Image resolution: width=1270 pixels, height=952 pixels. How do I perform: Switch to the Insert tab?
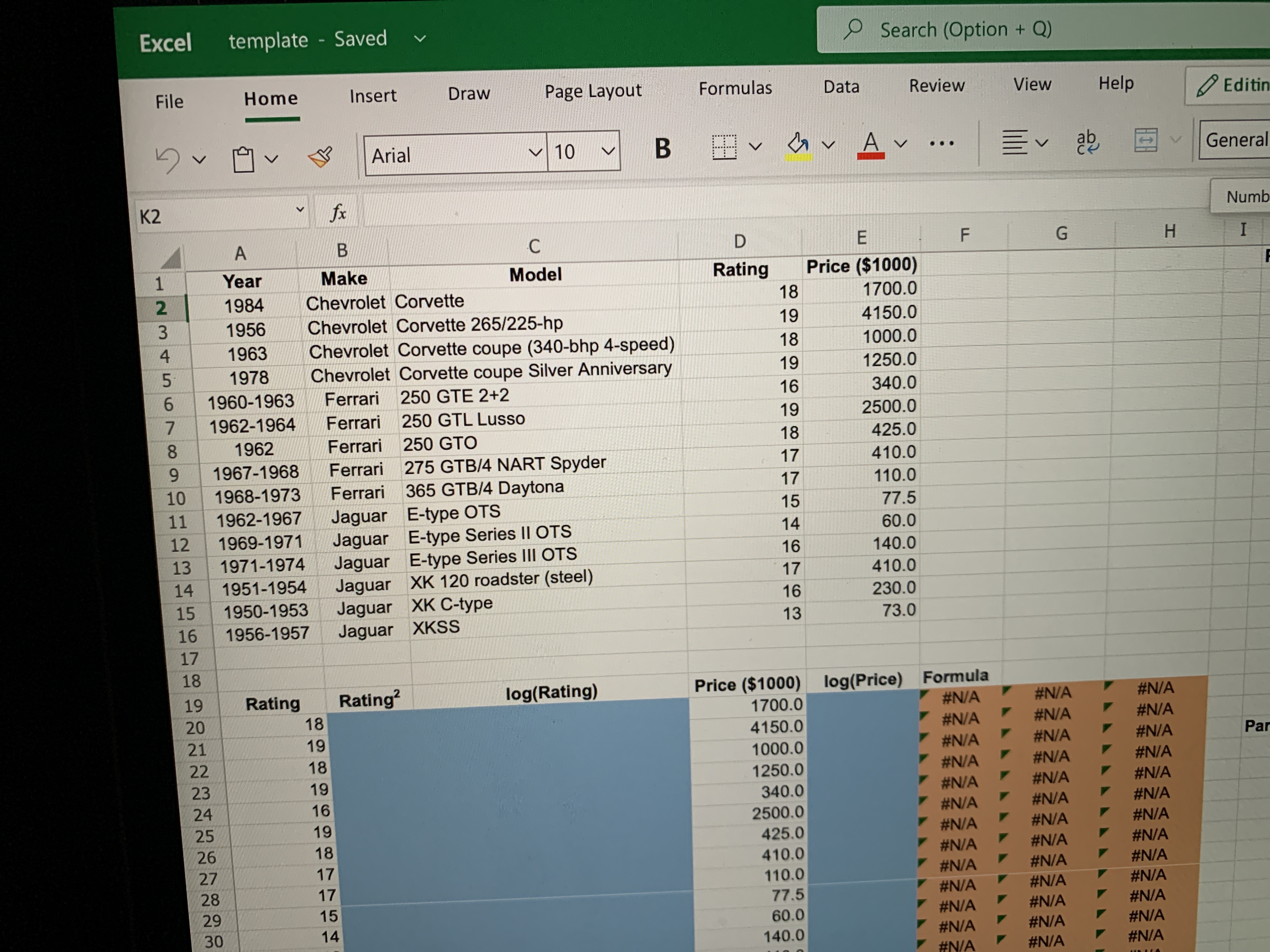[x=373, y=96]
